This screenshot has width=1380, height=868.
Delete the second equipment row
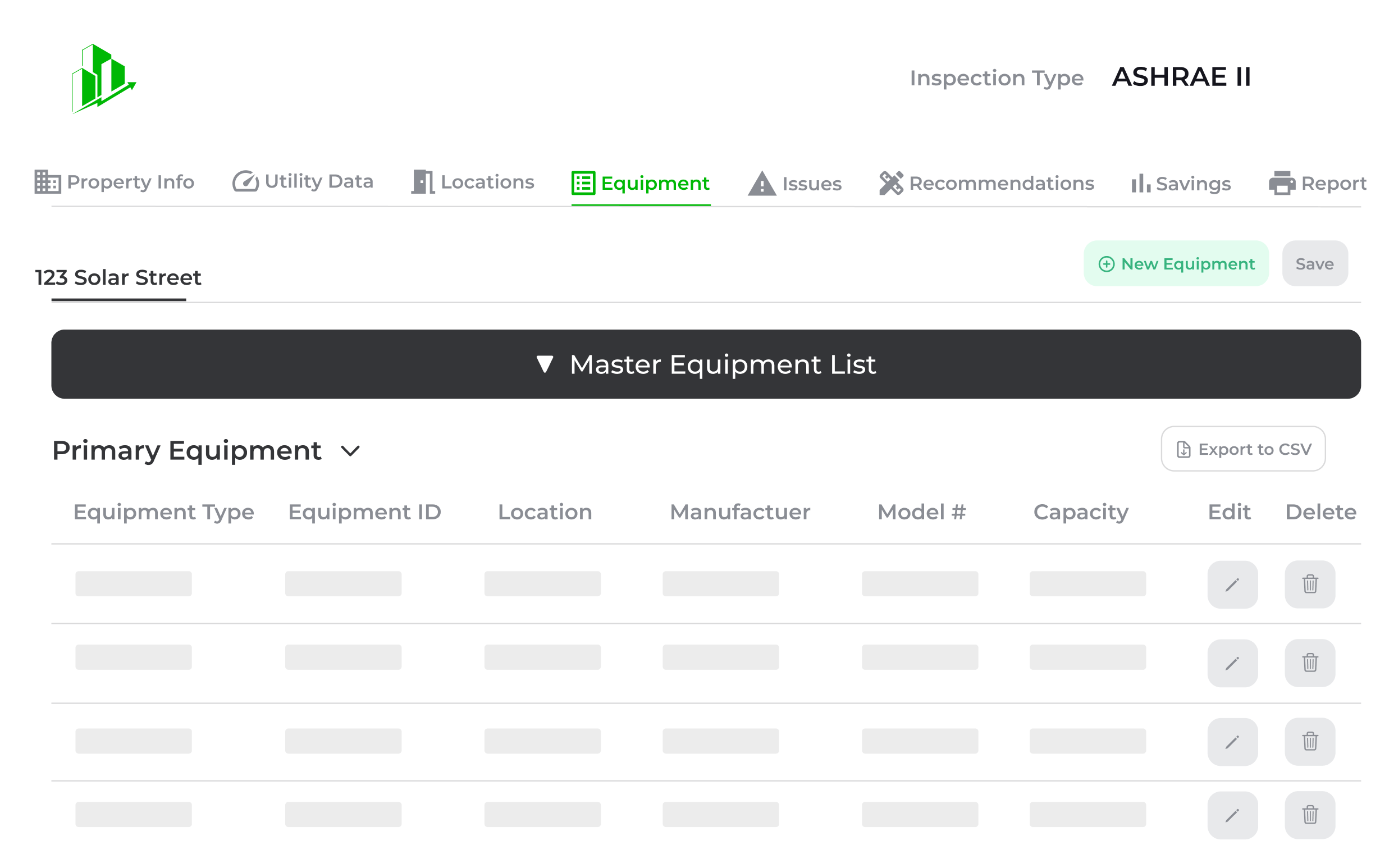click(x=1309, y=664)
